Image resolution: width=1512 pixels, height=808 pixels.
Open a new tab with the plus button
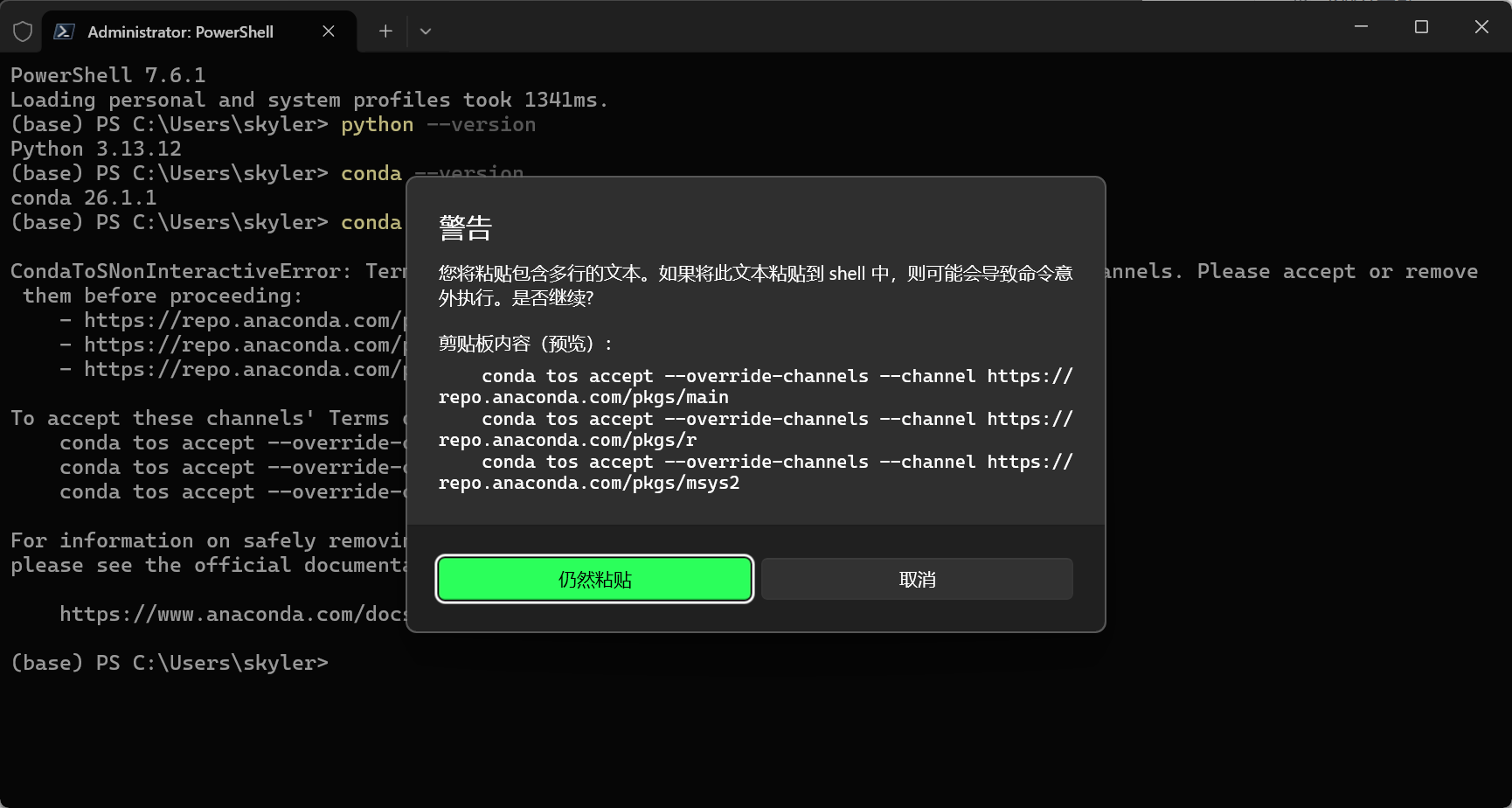point(385,31)
